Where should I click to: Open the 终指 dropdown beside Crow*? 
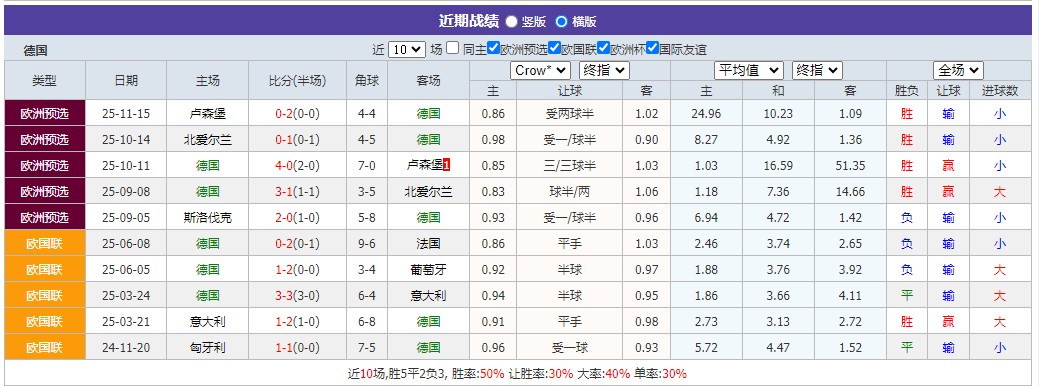[604, 70]
